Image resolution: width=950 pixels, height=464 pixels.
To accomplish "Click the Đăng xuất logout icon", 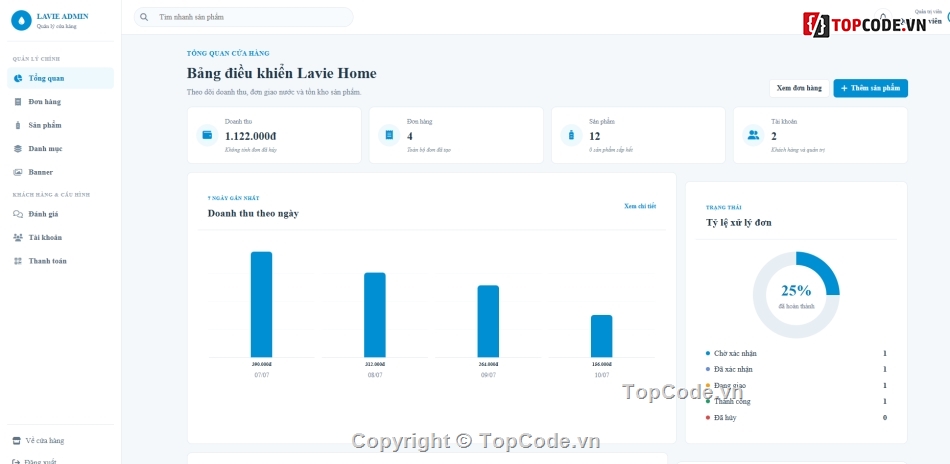I will point(16,462).
